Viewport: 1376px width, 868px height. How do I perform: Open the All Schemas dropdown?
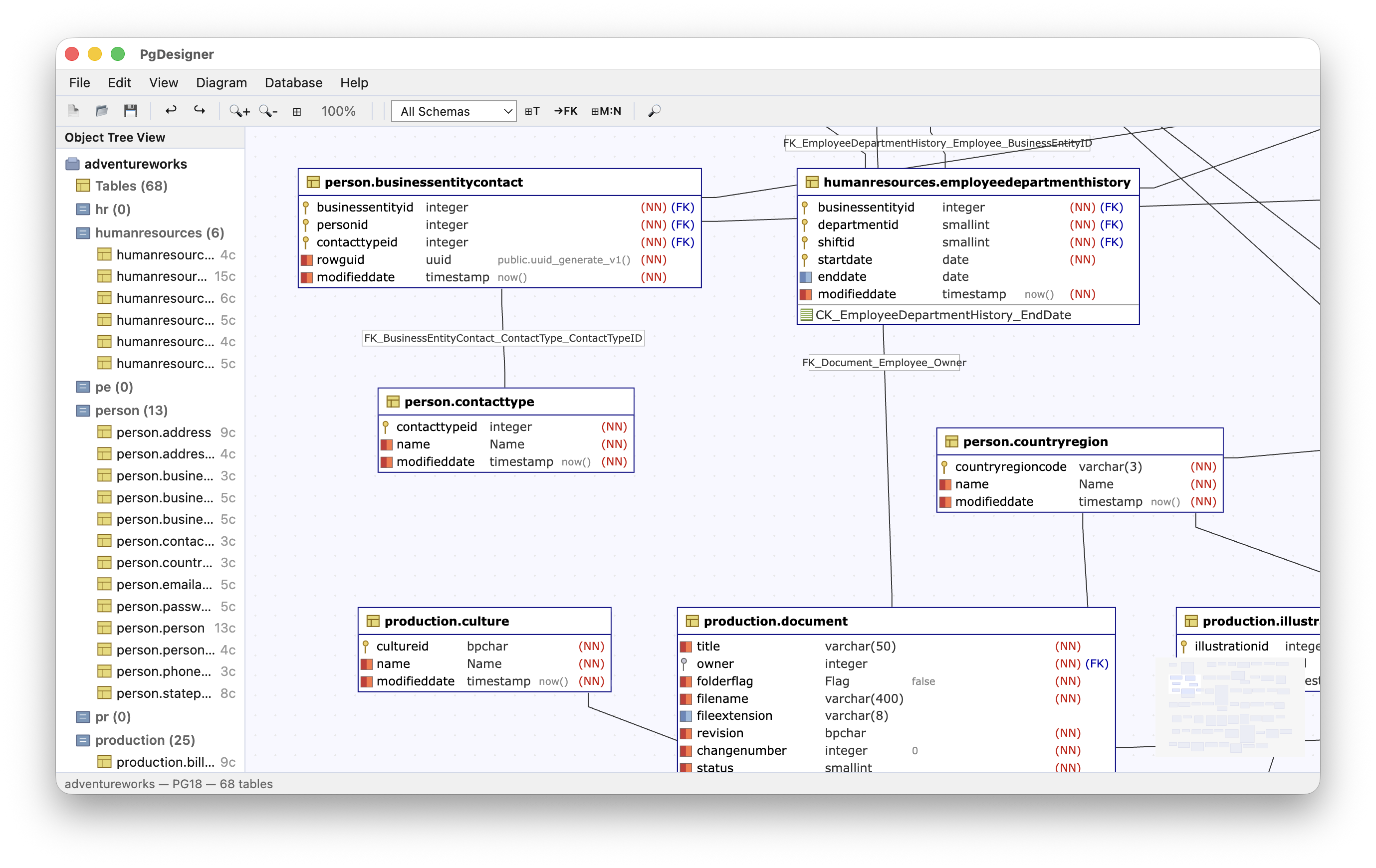tap(453, 111)
